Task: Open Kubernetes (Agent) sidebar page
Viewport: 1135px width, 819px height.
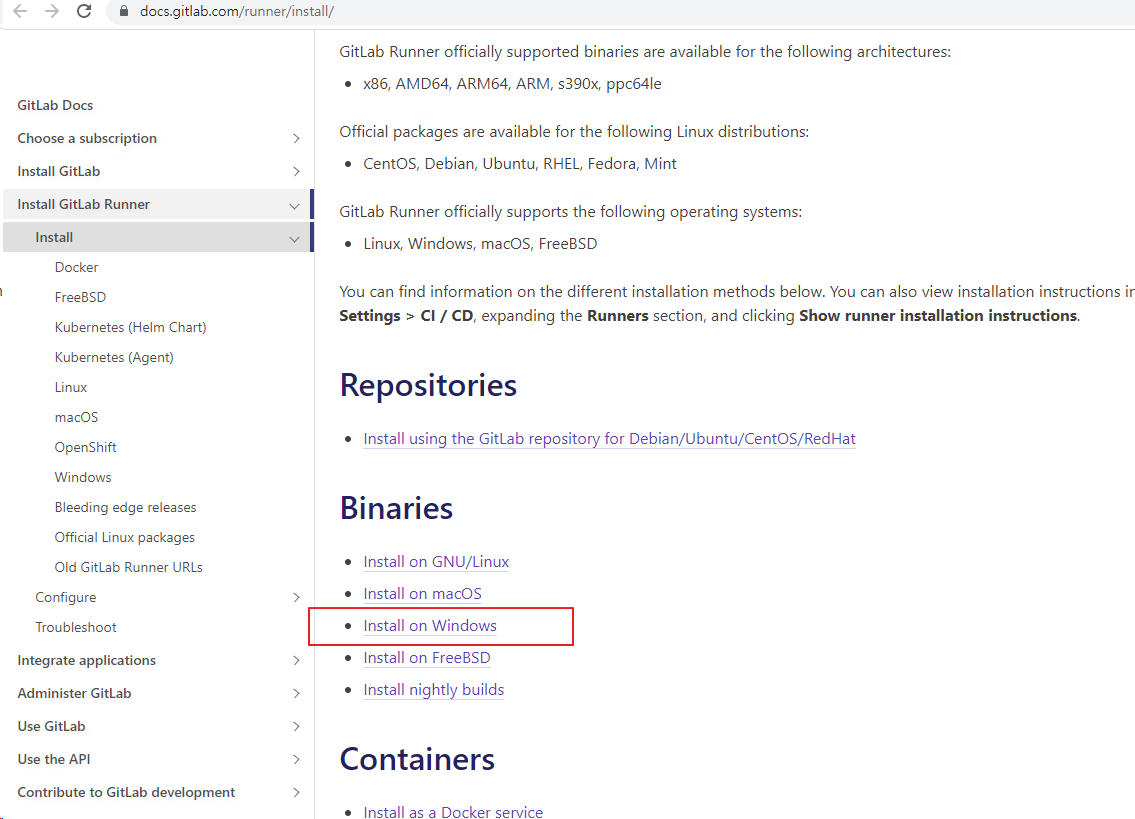Action: tap(114, 358)
